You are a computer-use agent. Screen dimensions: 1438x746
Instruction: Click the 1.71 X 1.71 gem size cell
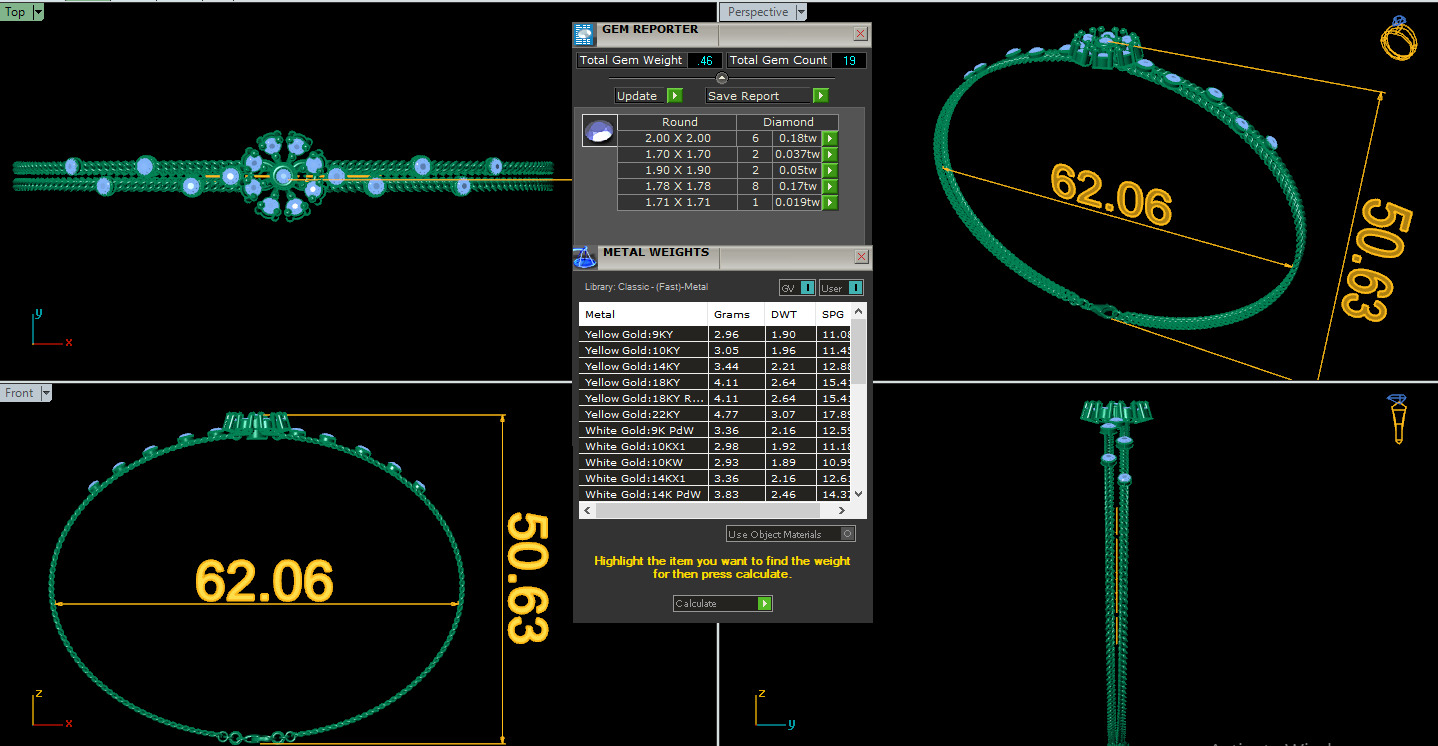click(677, 202)
